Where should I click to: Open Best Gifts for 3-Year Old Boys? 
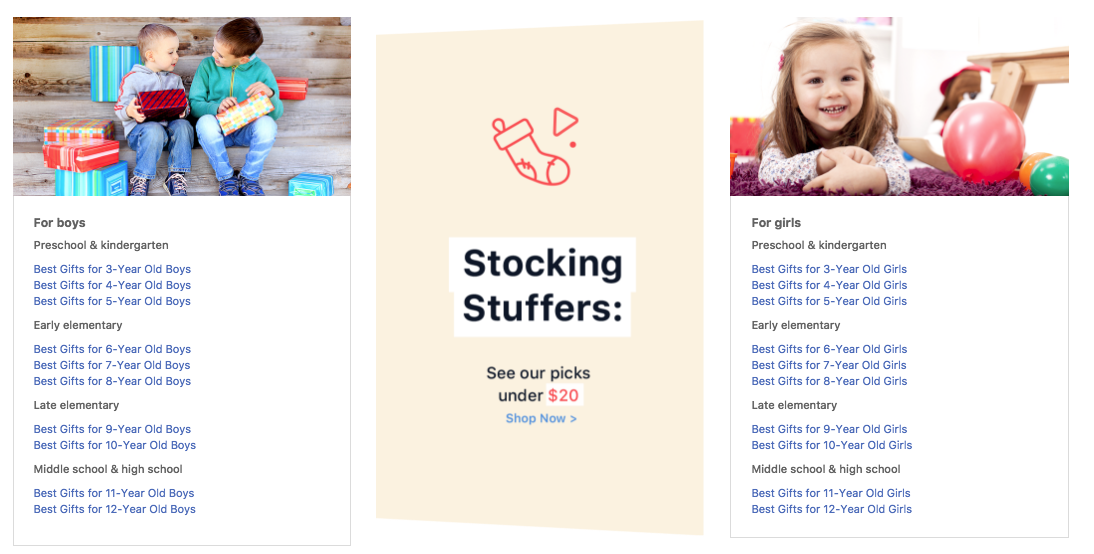point(112,269)
